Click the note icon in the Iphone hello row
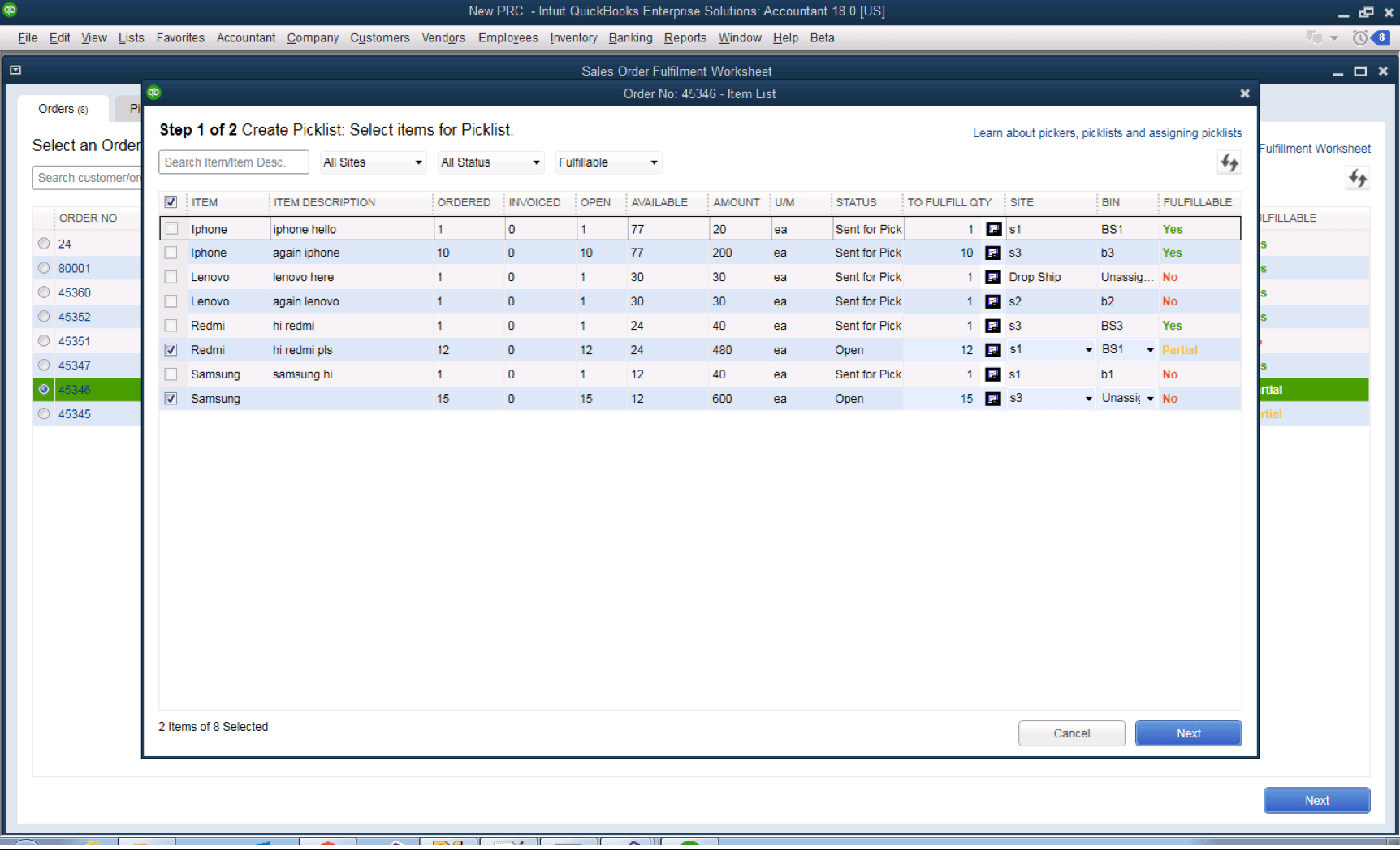 click(992, 229)
